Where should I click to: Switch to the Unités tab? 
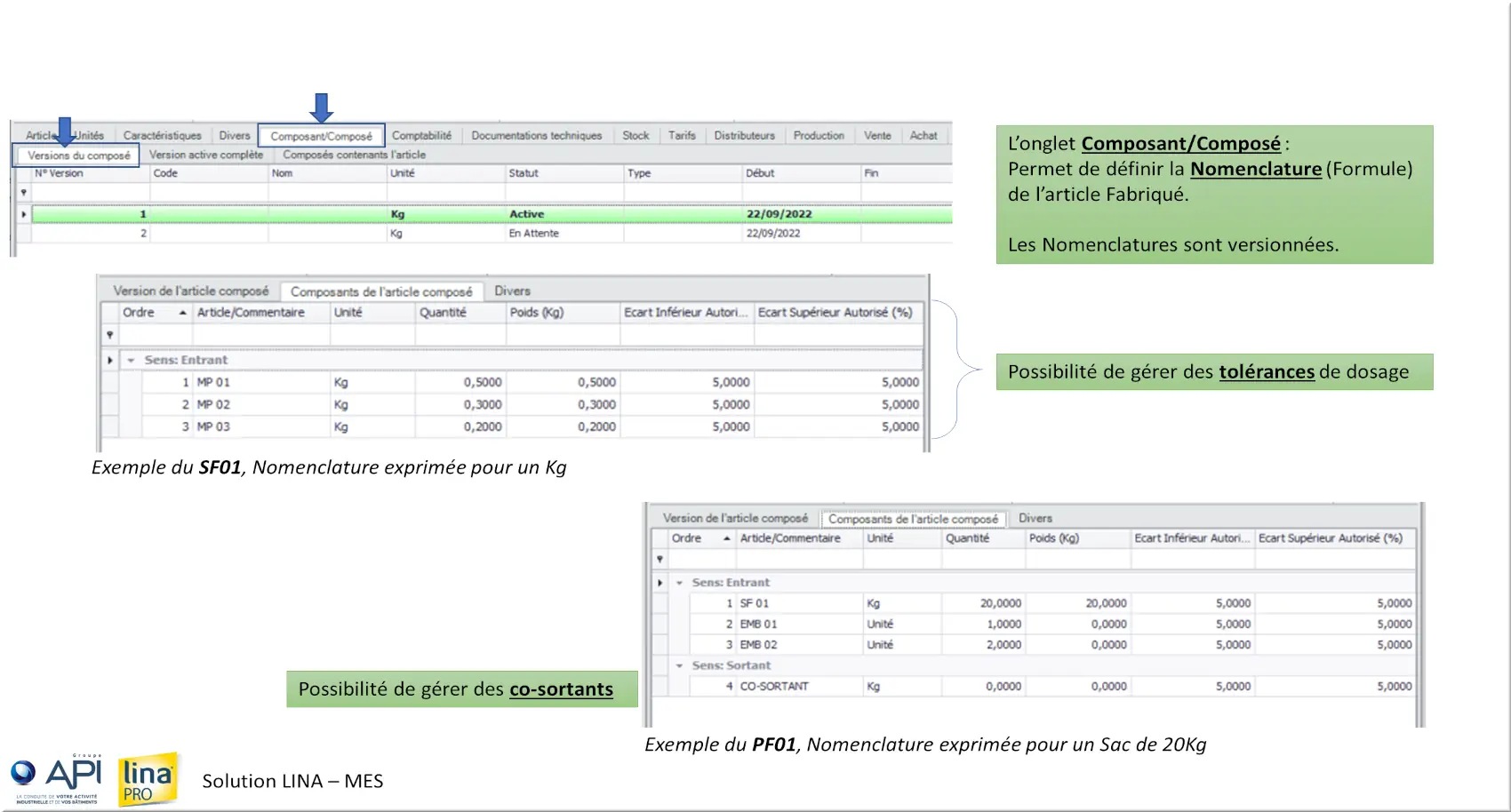coord(88,136)
